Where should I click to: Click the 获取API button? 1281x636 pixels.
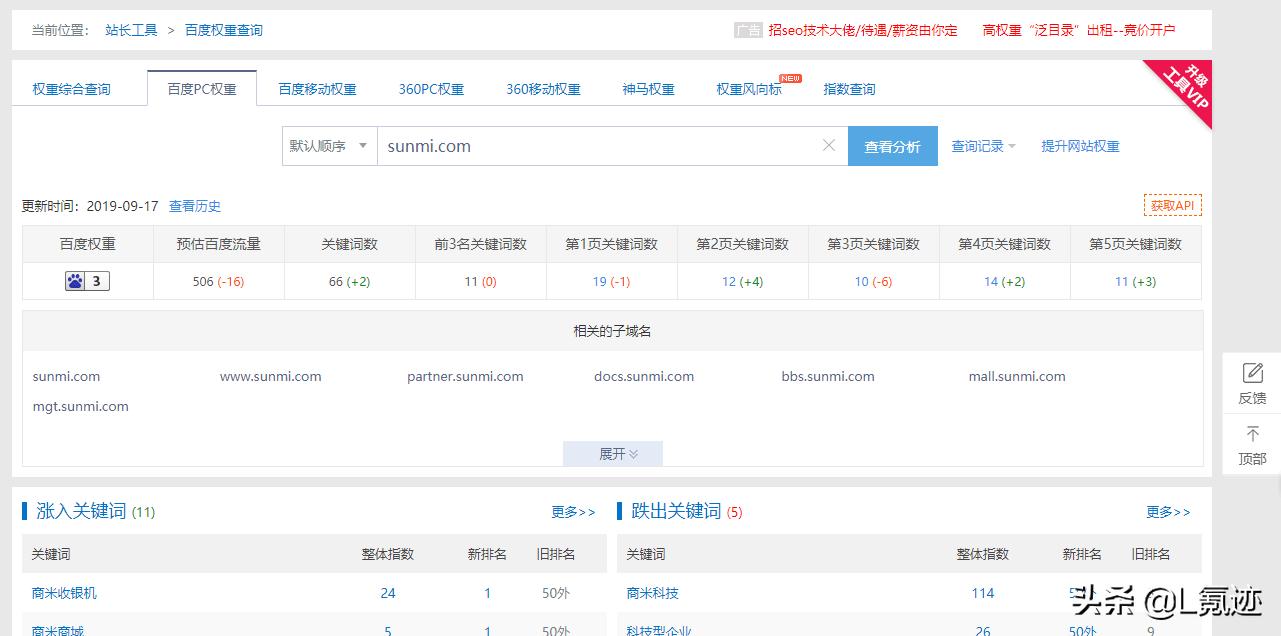(1172, 205)
